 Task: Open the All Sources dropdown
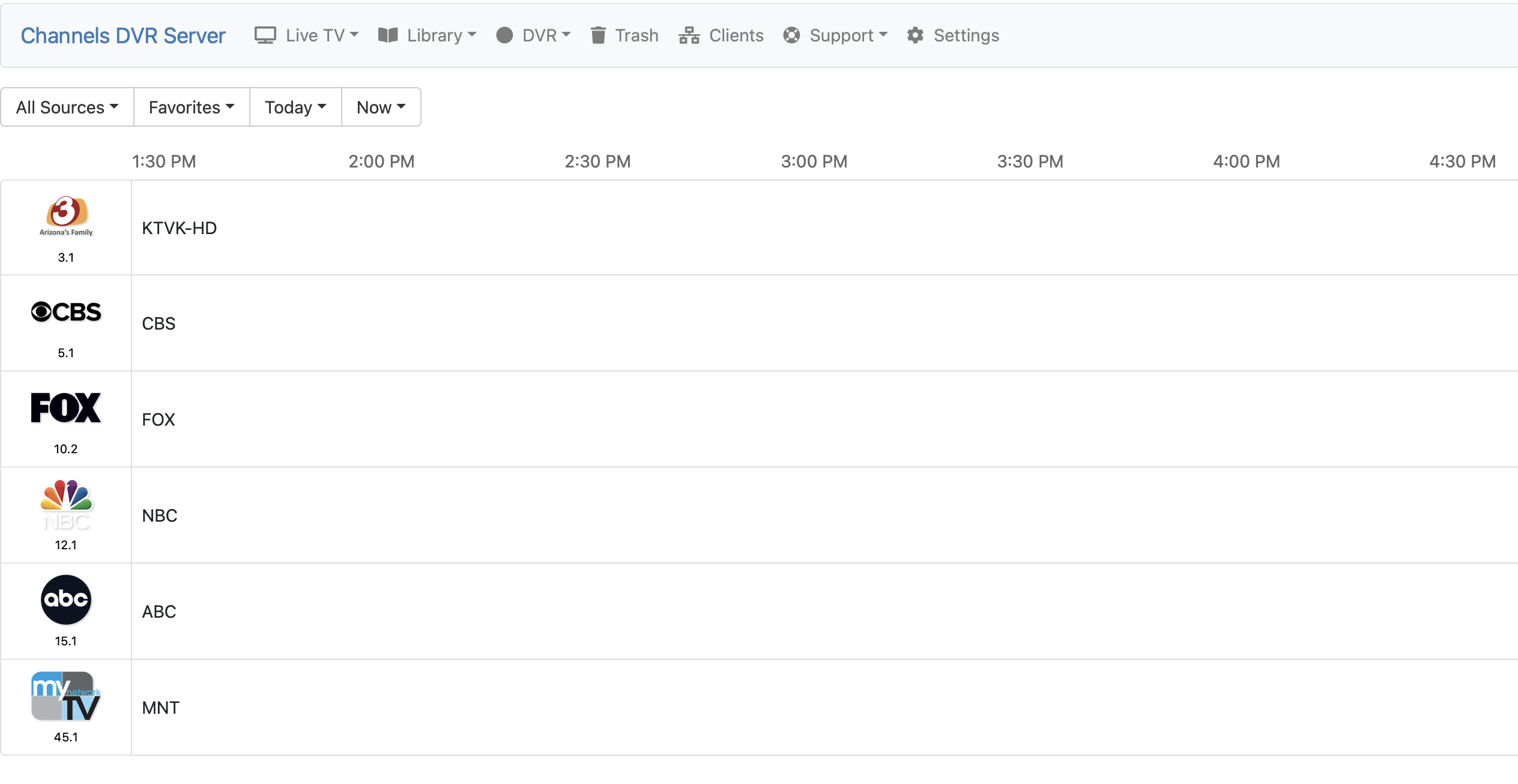[67, 107]
